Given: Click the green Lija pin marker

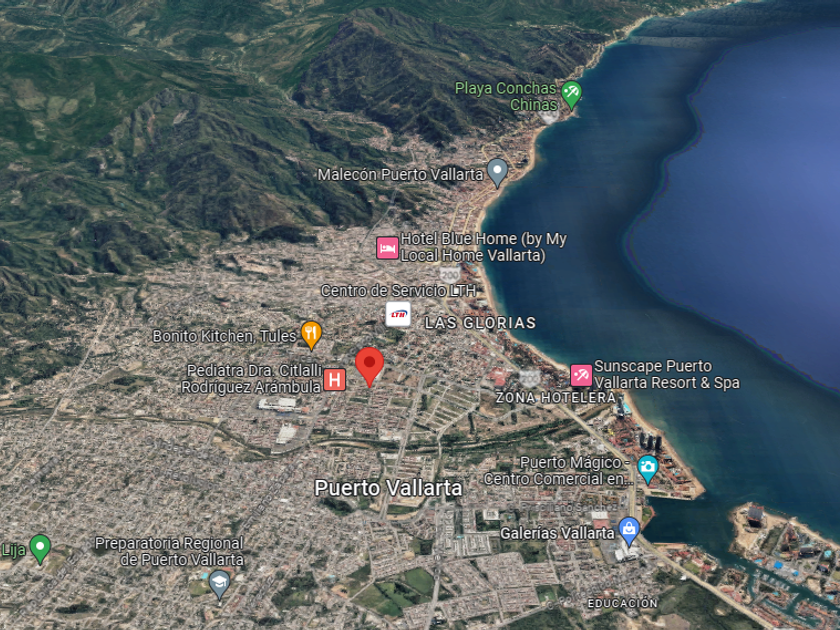Looking at the screenshot, I should pos(40,549).
